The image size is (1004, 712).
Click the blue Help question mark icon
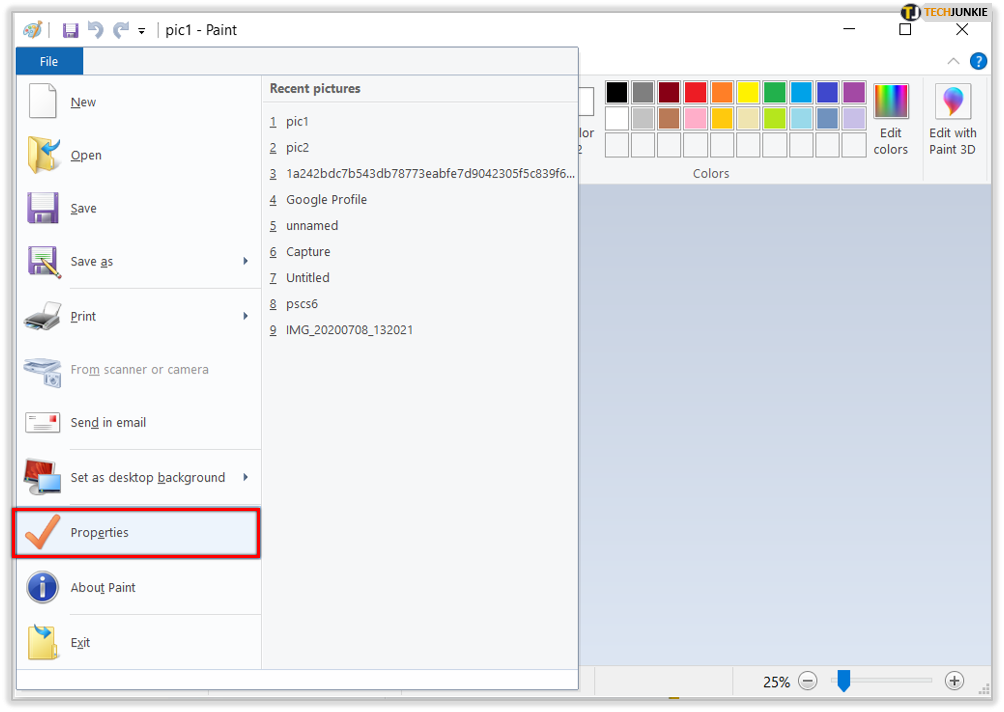tap(978, 61)
